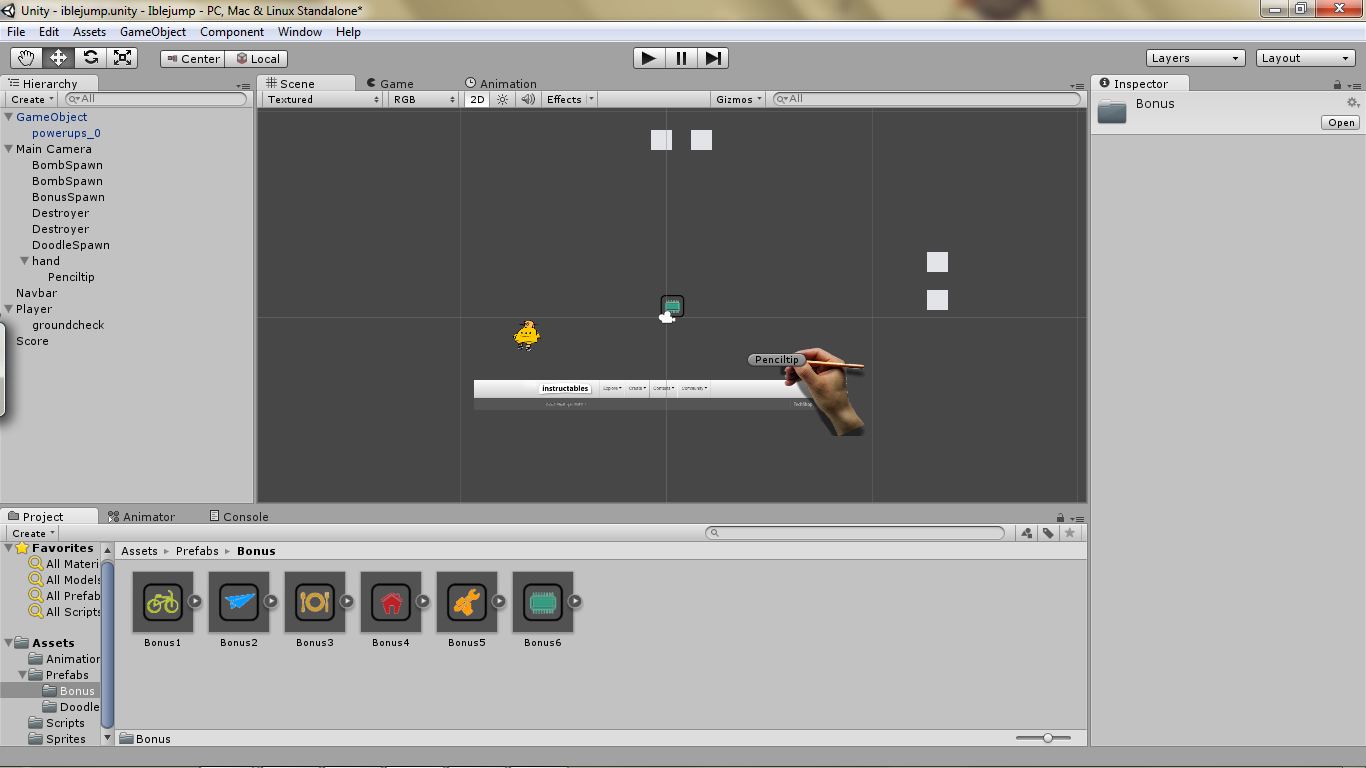Select the Move tool in the toolbar
Screen dimensions: 1366x768
pos(58,58)
